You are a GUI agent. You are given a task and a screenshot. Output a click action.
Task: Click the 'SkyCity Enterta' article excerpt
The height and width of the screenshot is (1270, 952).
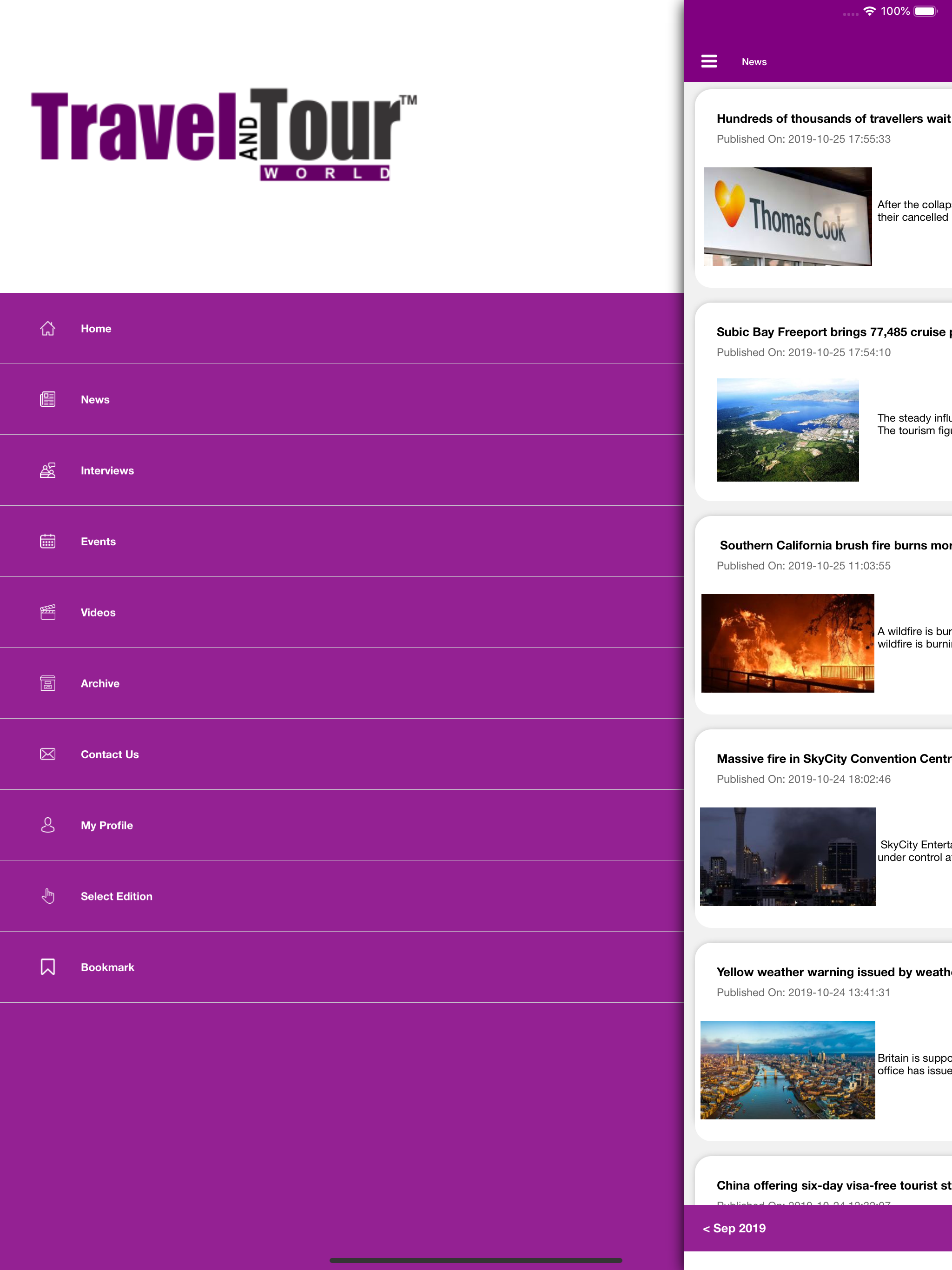(x=914, y=851)
